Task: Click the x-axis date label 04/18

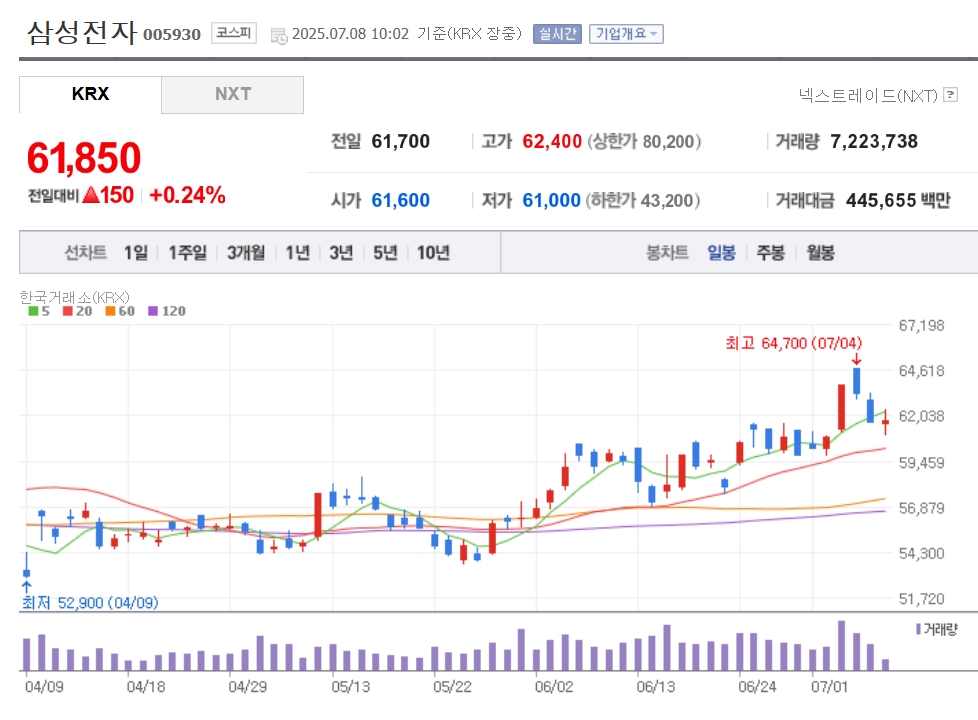Action: coord(146,687)
